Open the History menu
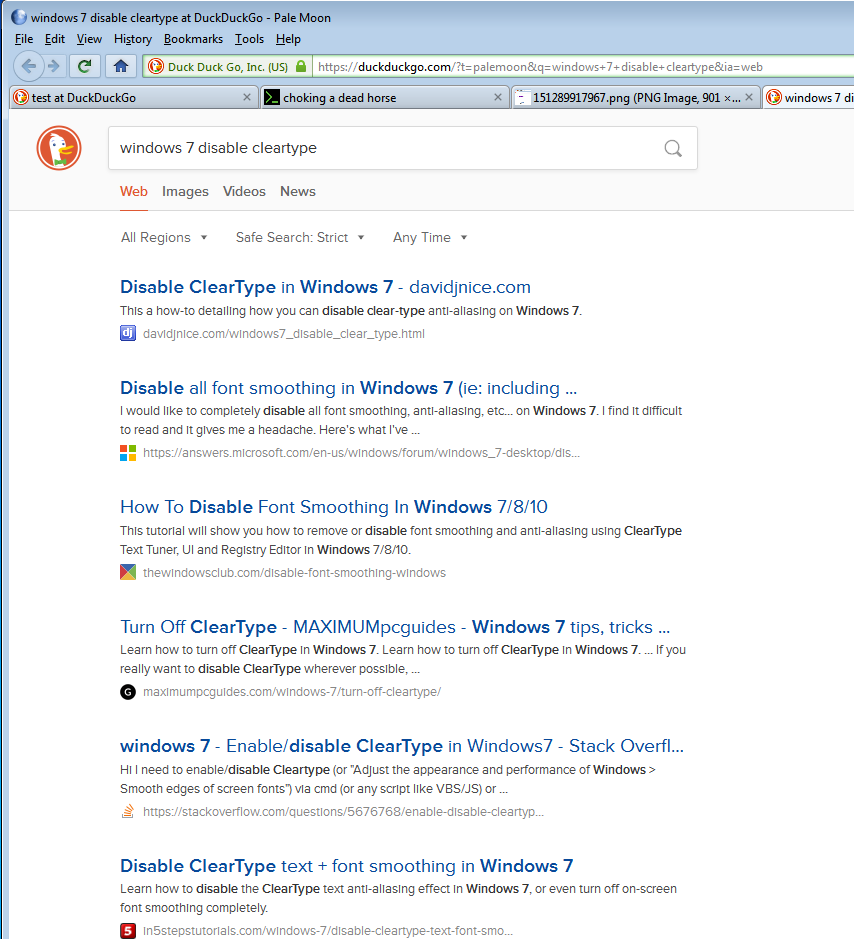This screenshot has height=939, width=854. (x=133, y=39)
